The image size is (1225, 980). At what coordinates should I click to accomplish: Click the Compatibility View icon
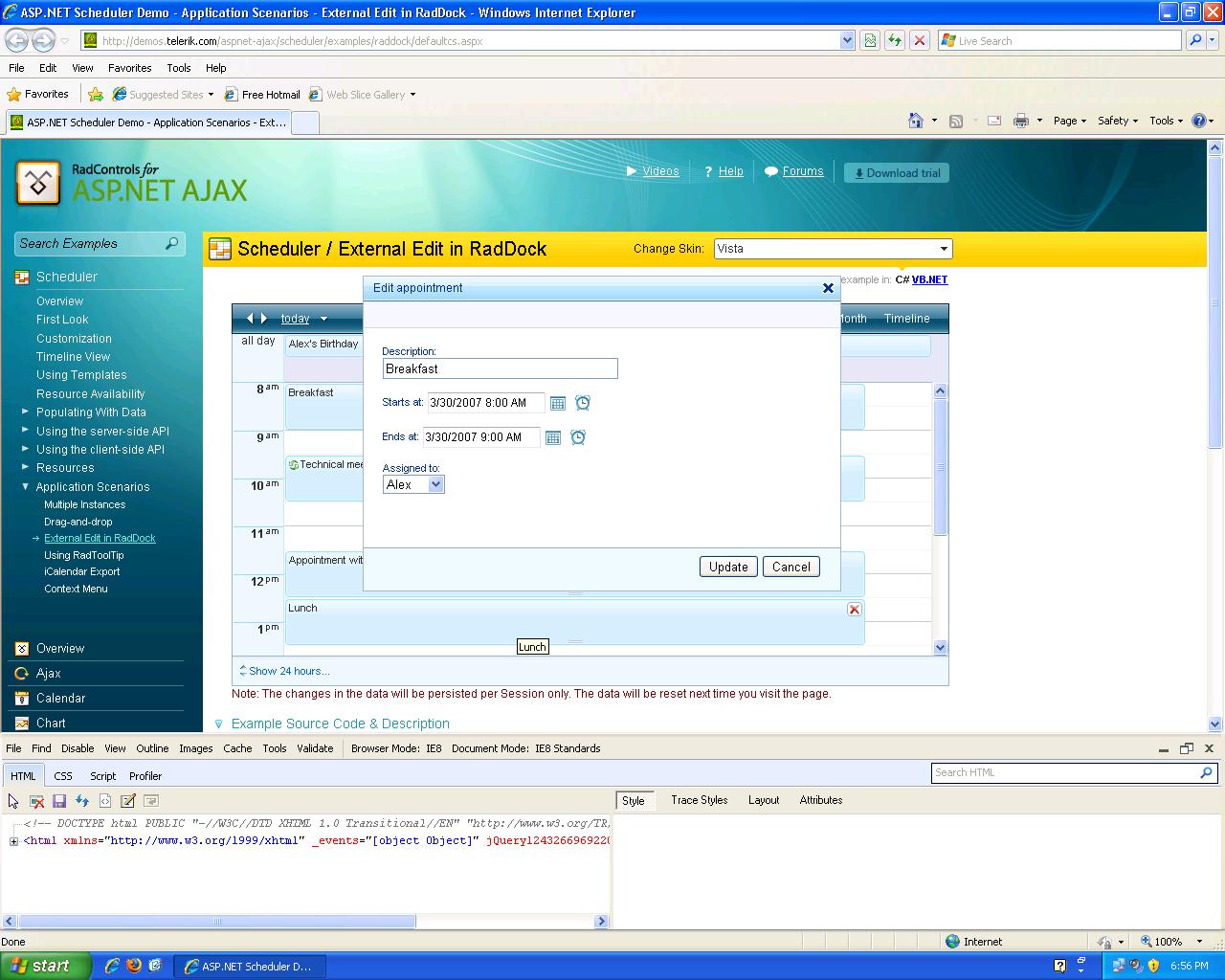click(870, 40)
